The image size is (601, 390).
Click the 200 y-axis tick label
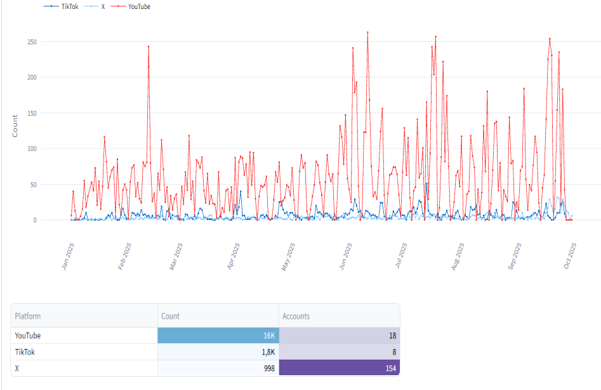click(x=32, y=77)
